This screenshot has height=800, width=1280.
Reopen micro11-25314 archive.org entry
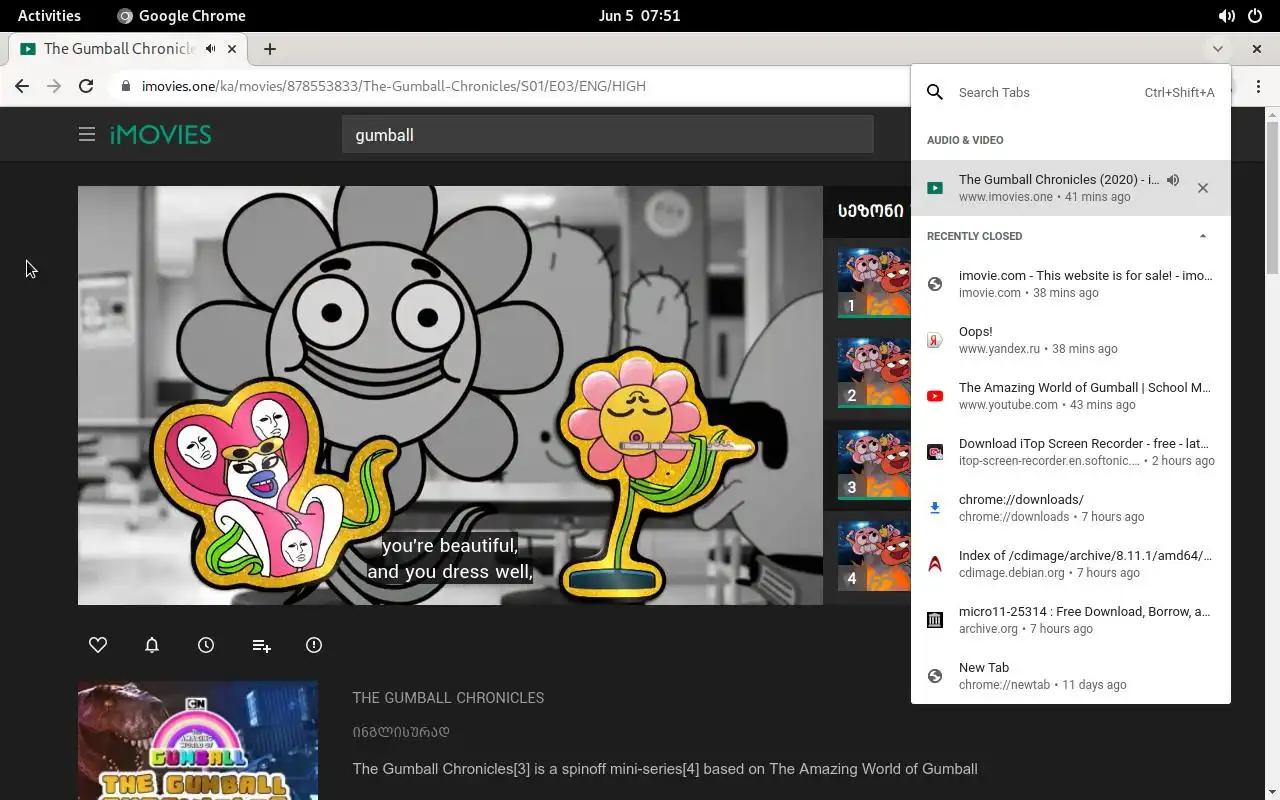pos(1071,620)
